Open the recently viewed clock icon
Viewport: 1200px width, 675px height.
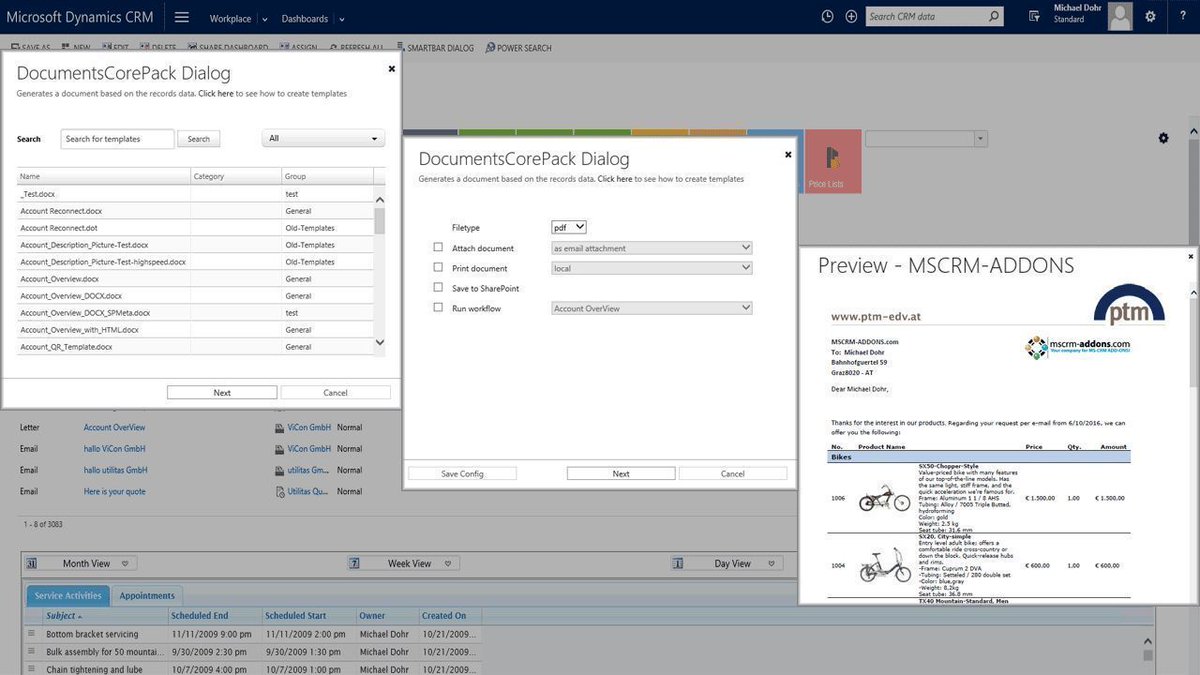click(827, 17)
